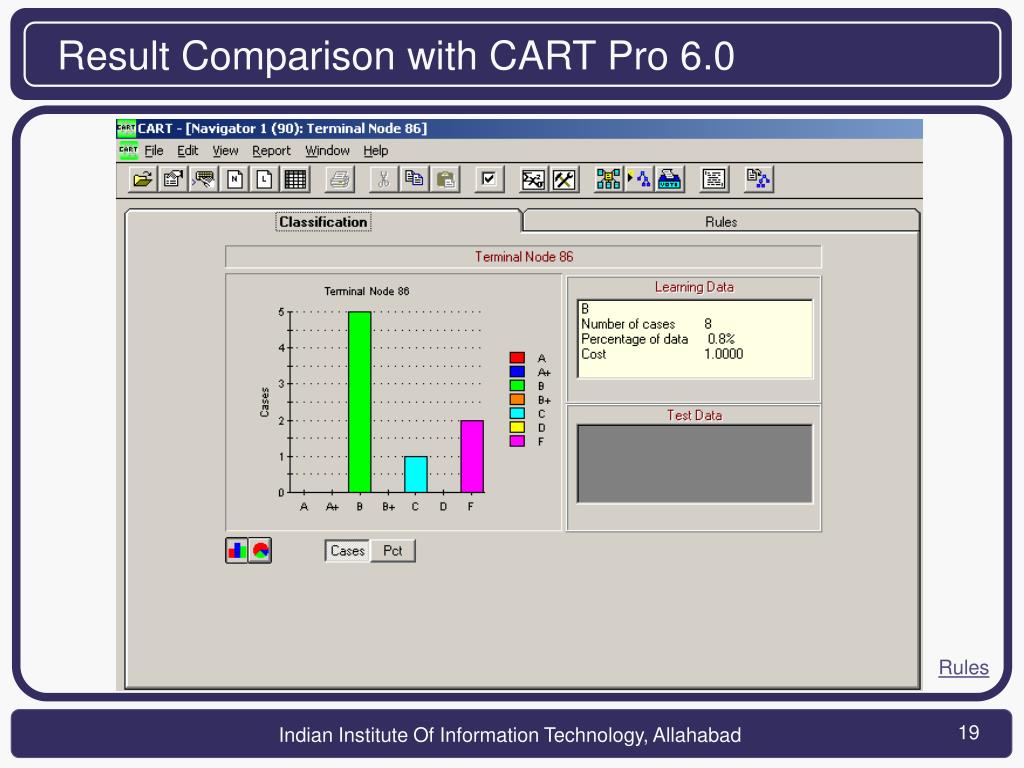Click the Test Data heading

tap(694, 415)
